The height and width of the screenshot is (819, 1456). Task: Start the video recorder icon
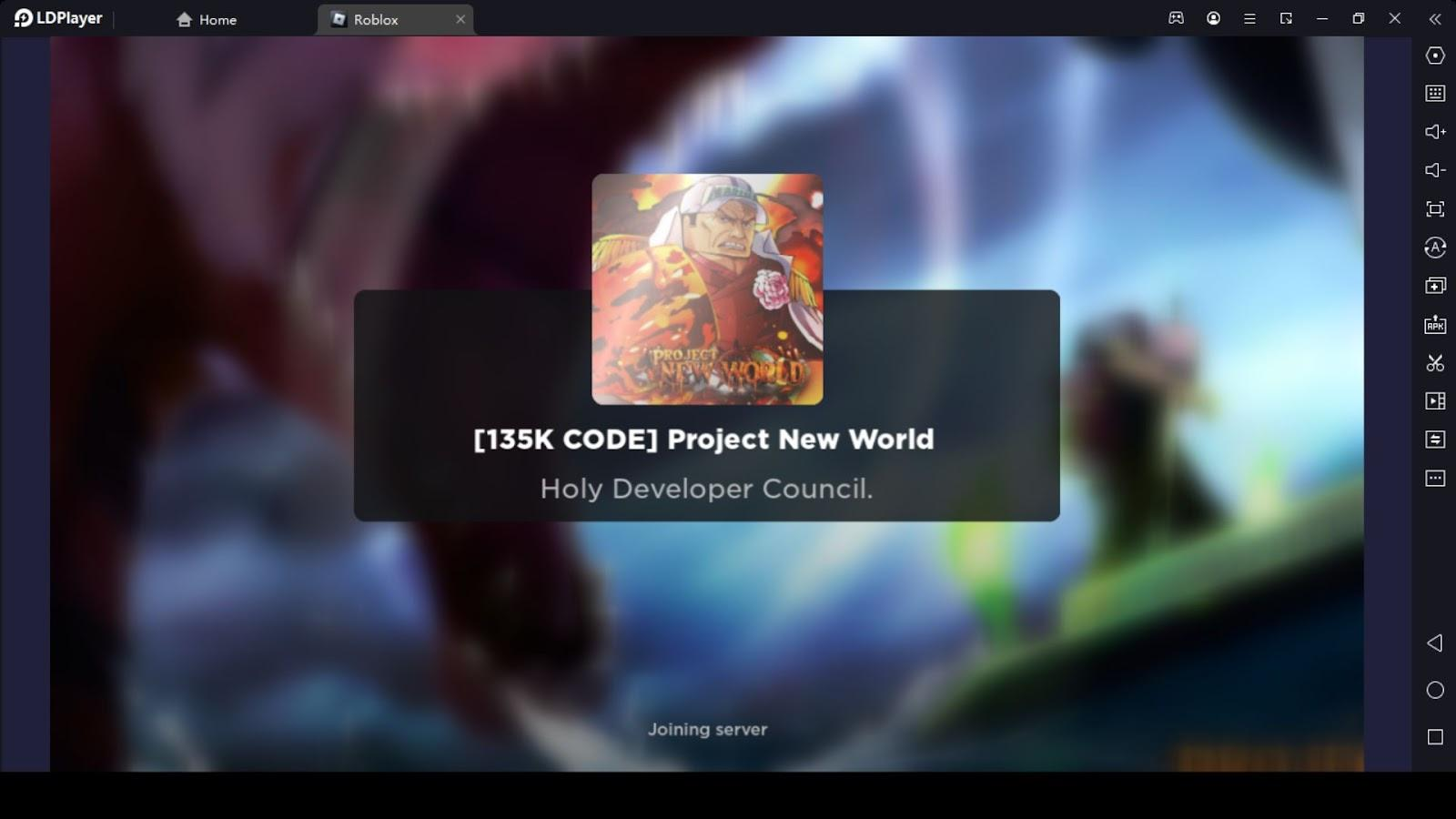pos(1435,401)
